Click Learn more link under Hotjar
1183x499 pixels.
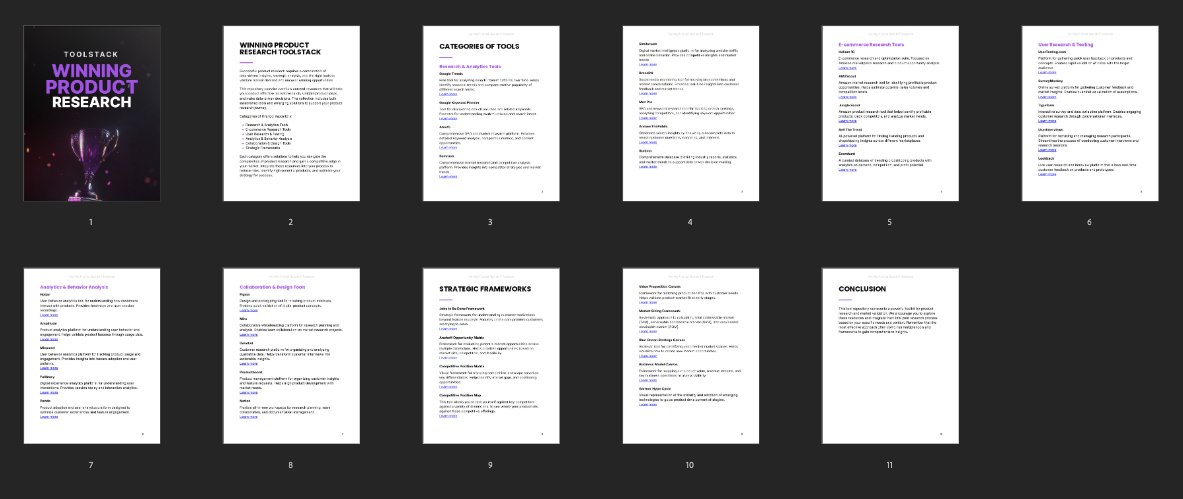coord(48,315)
